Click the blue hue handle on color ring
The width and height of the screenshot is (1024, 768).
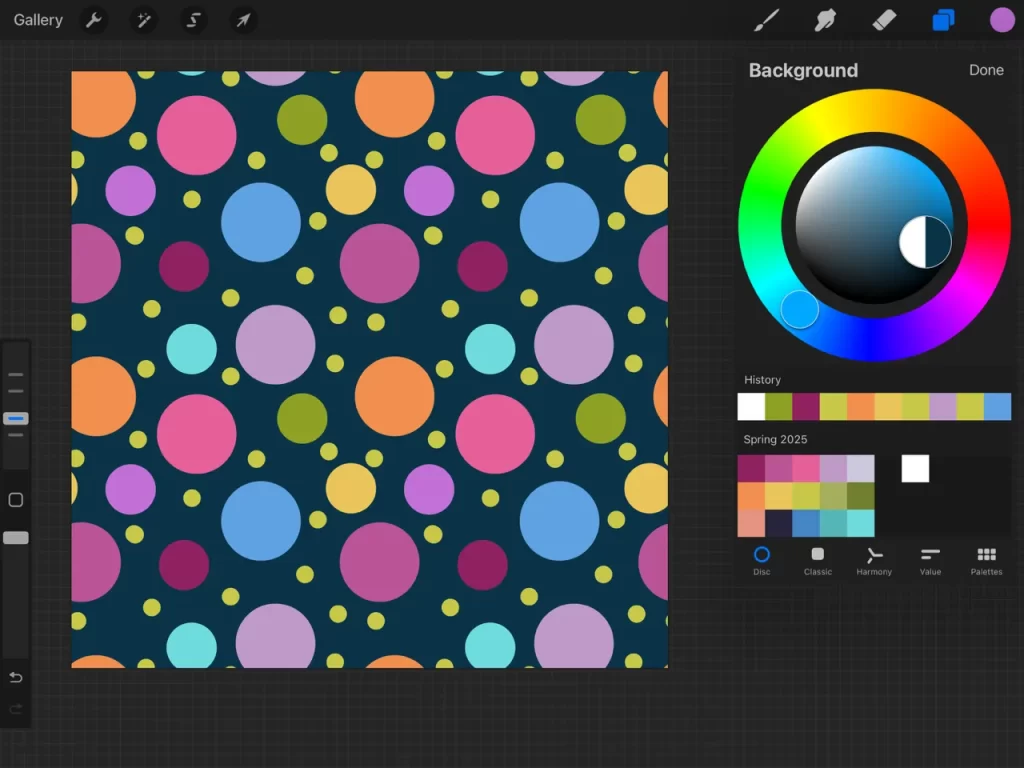tap(799, 310)
